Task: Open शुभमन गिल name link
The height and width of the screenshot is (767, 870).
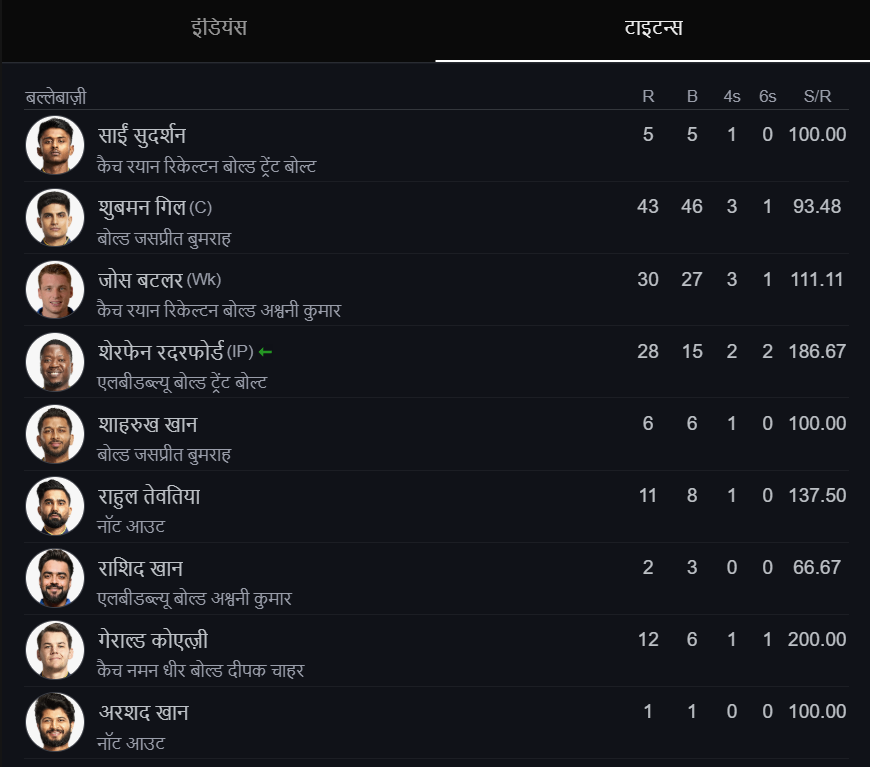Action: pos(141,207)
